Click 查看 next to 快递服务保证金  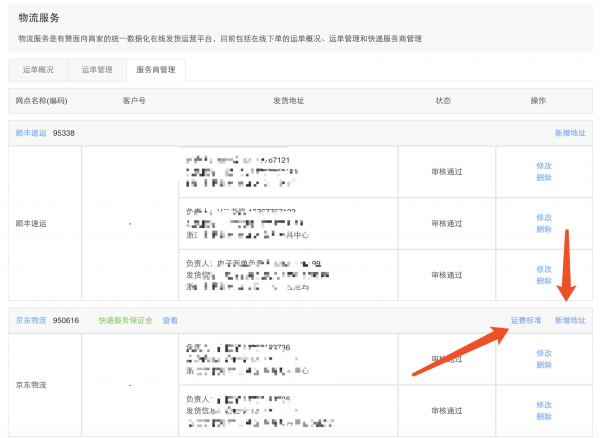(170, 320)
